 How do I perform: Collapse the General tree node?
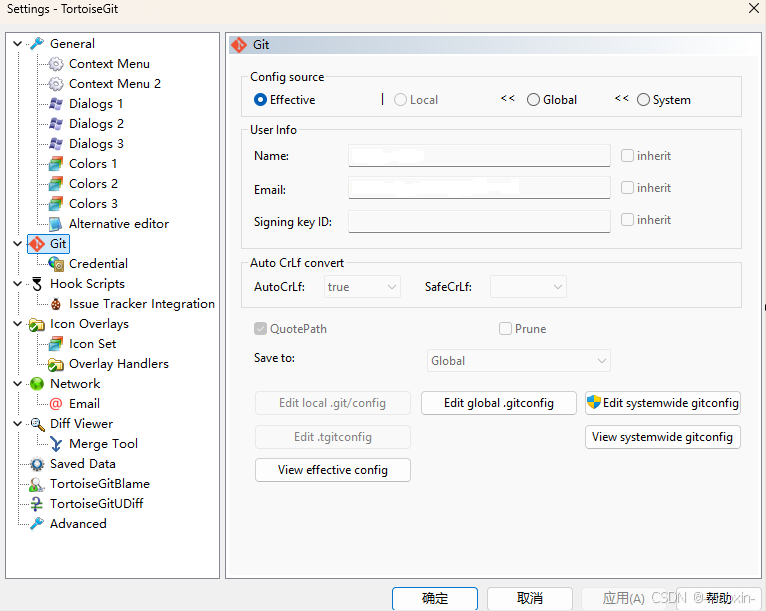coord(18,44)
